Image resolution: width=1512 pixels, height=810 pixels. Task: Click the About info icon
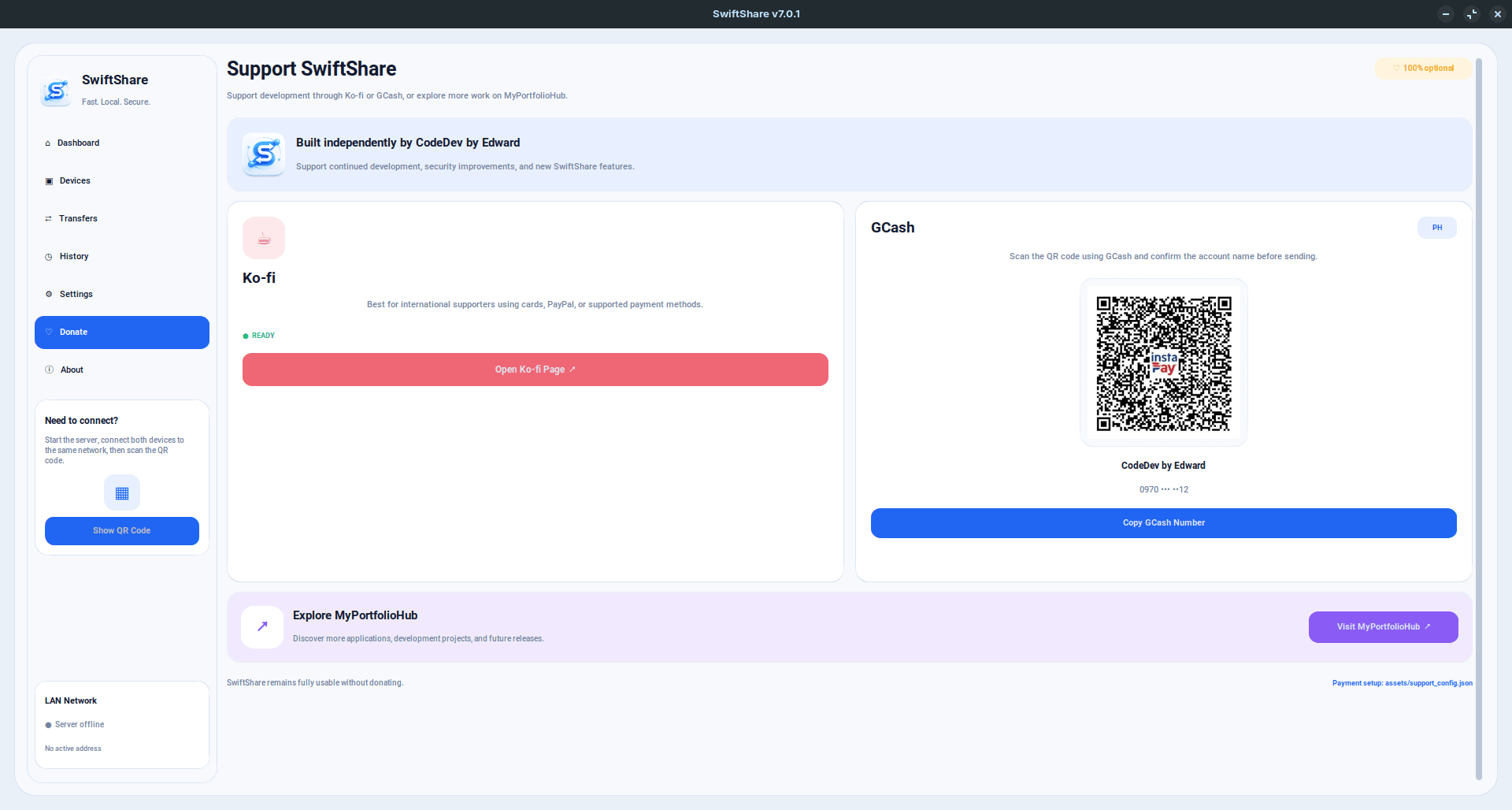tap(50, 370)
